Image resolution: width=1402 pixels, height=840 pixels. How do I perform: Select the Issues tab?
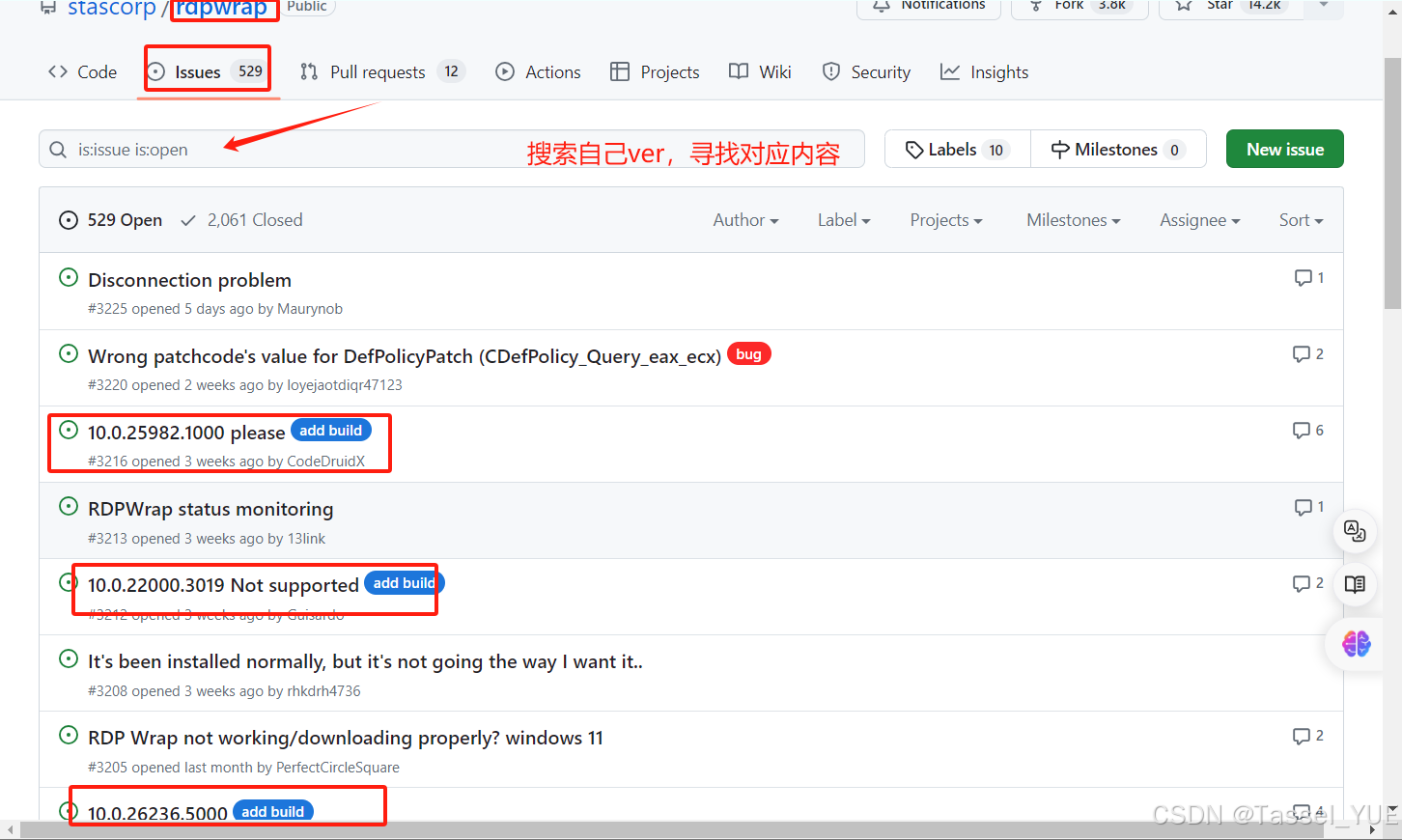coord(207,72)
